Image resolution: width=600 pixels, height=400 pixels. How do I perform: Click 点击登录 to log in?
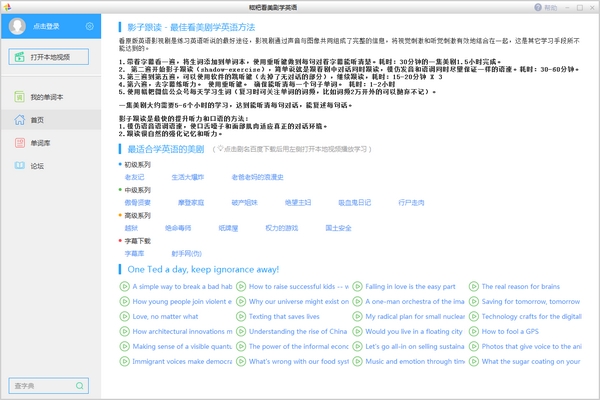tap(46, 26)
